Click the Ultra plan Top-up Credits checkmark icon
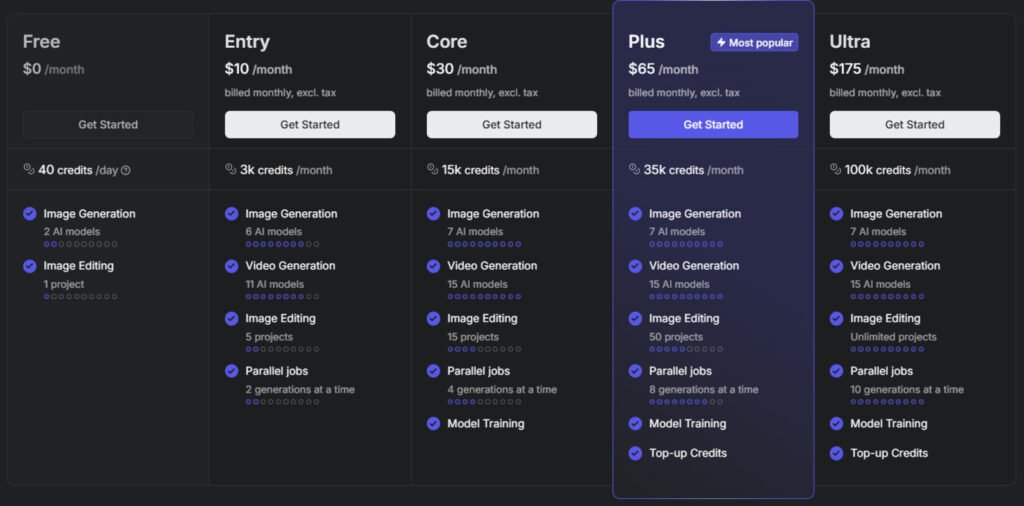This screenshot has height=506, width=1024. [837, 453]
